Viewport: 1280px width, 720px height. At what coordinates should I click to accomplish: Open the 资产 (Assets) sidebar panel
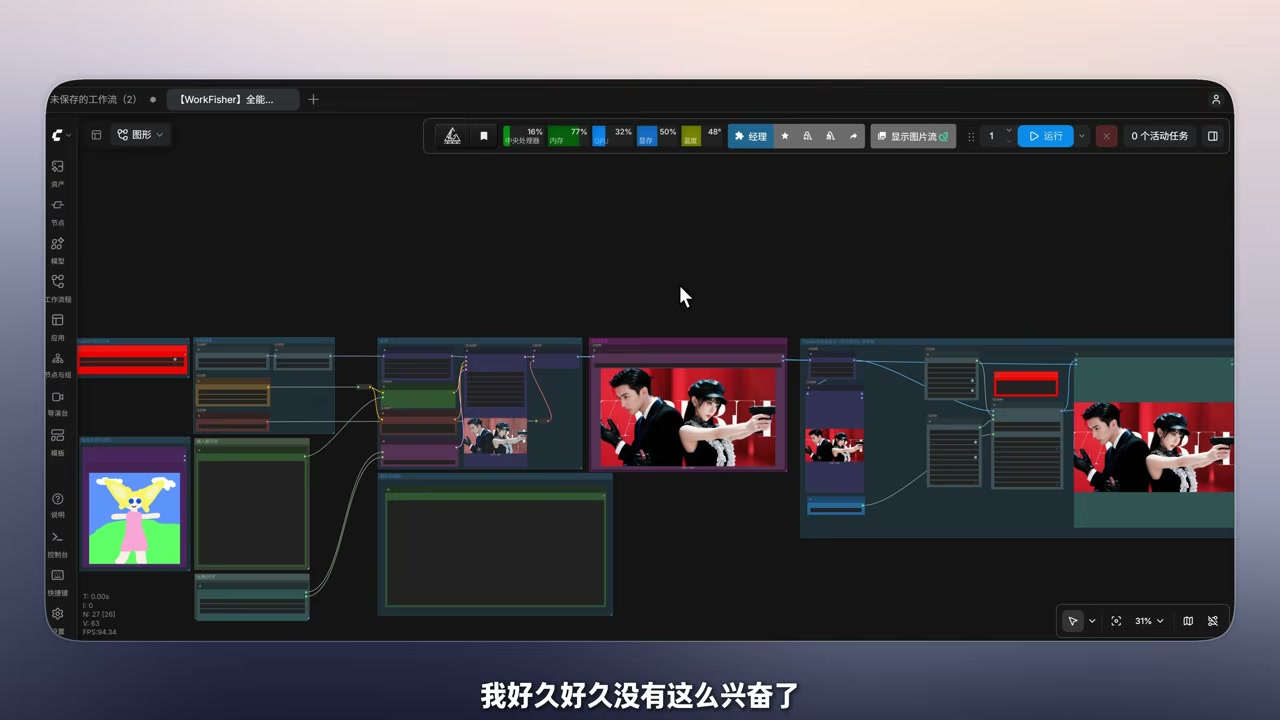point(57,172)
